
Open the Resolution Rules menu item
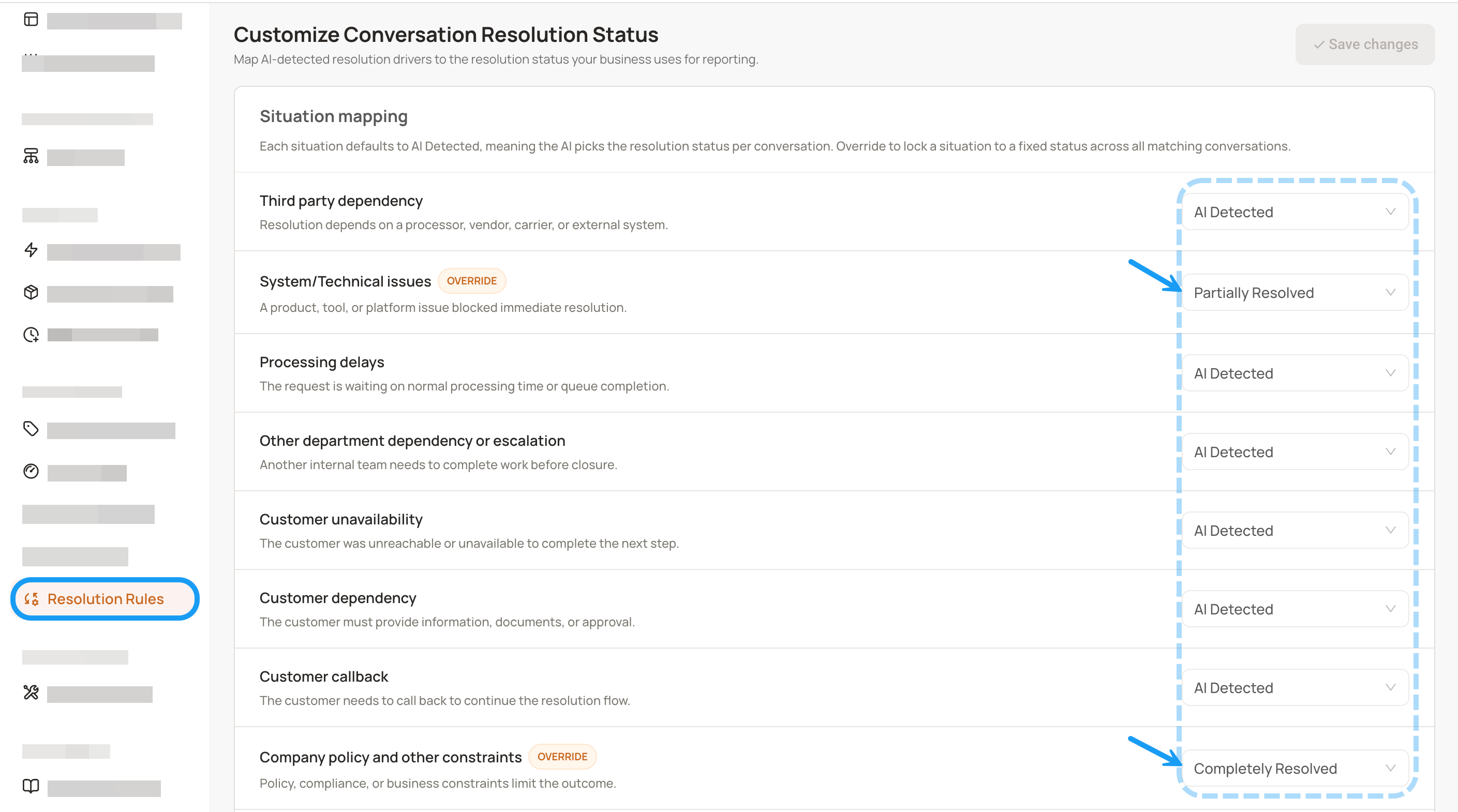(x=105, y=599)
